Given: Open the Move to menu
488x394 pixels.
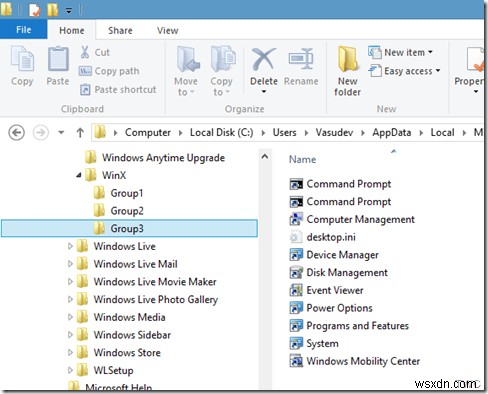Looking at the screenshot, I should 186,72.
